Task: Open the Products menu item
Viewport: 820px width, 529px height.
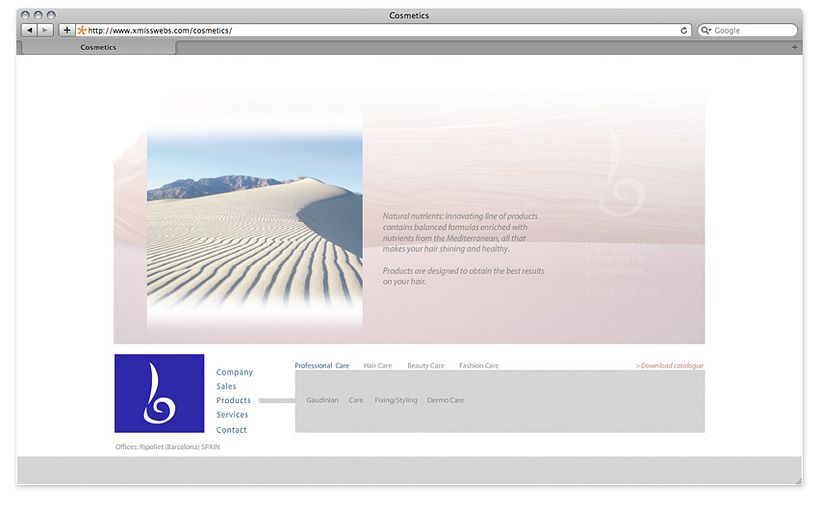Action: point(234,400)
